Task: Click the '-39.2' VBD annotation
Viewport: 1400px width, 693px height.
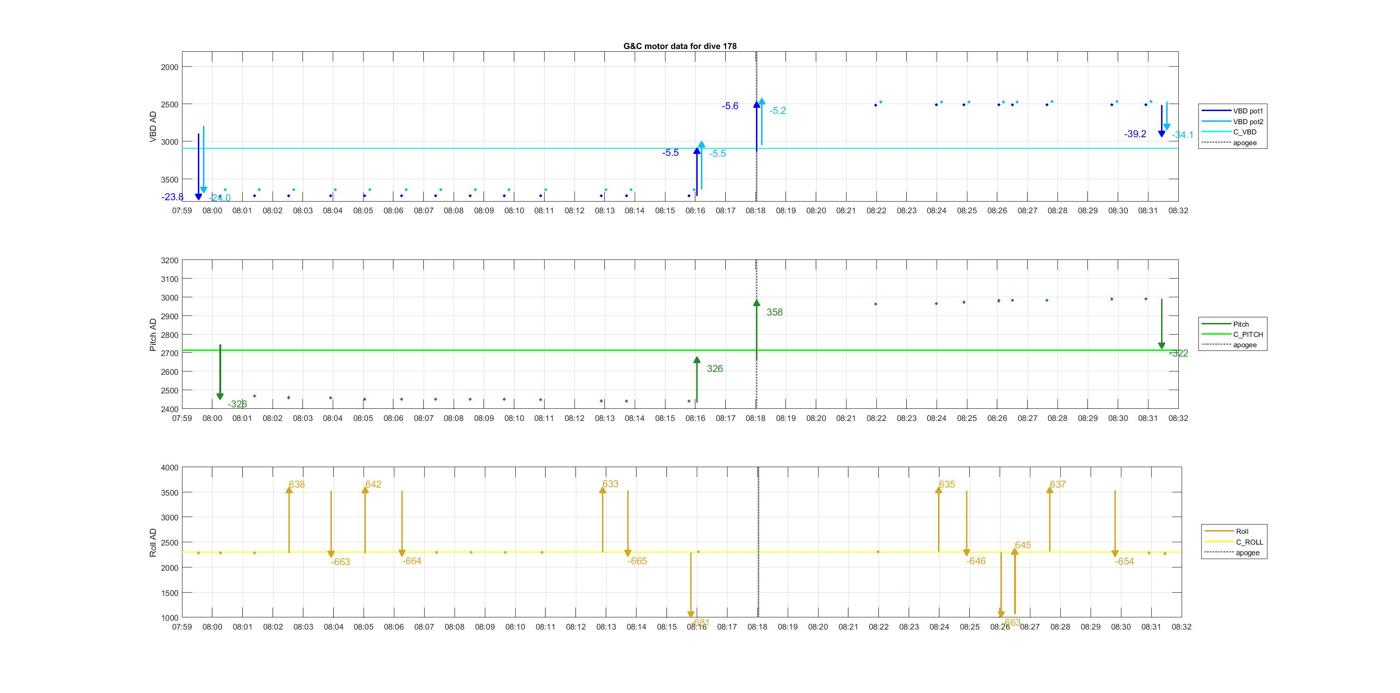Action: coord(1135,134)
